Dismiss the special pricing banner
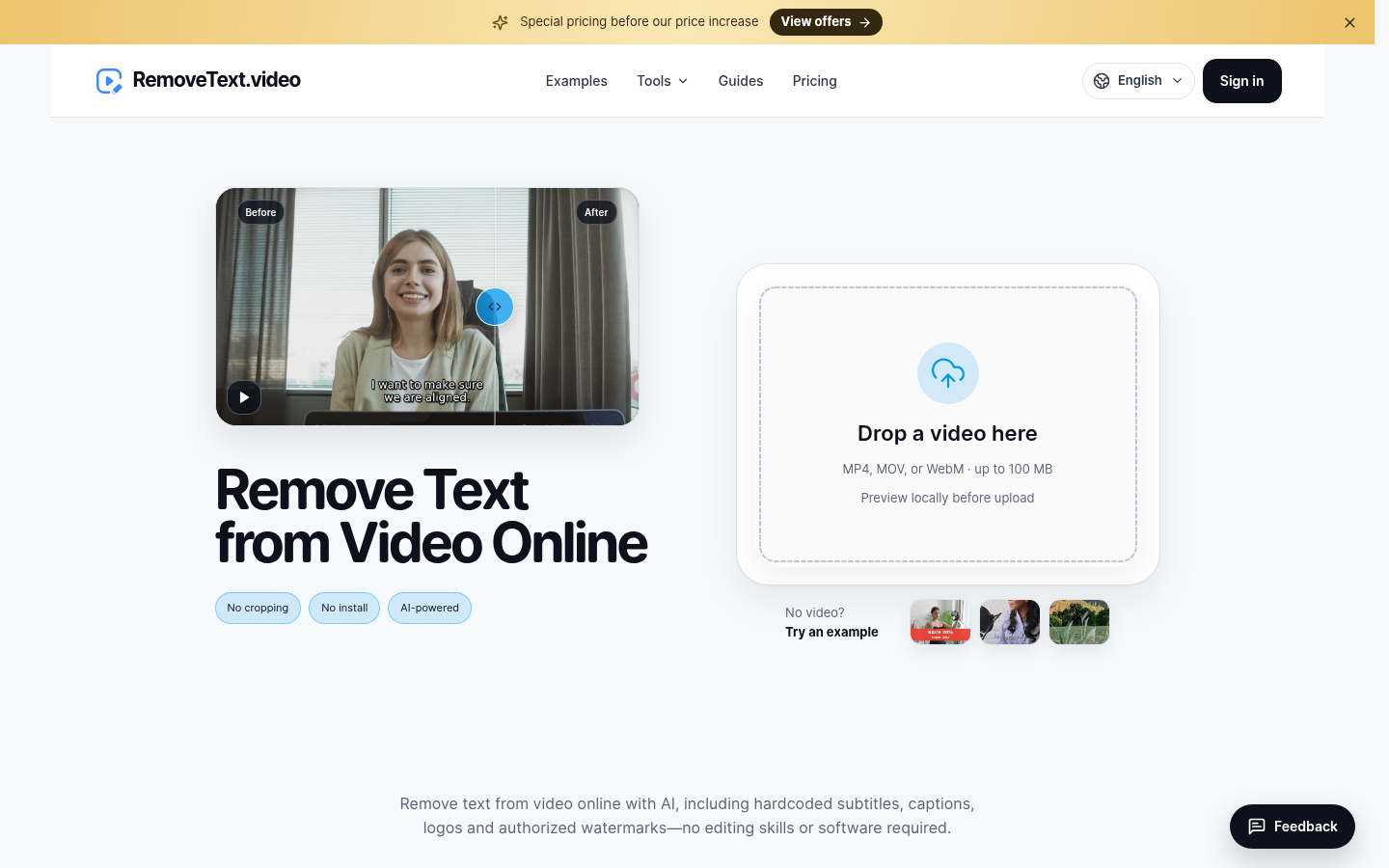Viewport: 1389px width, 868px height. coord(1349,22)
